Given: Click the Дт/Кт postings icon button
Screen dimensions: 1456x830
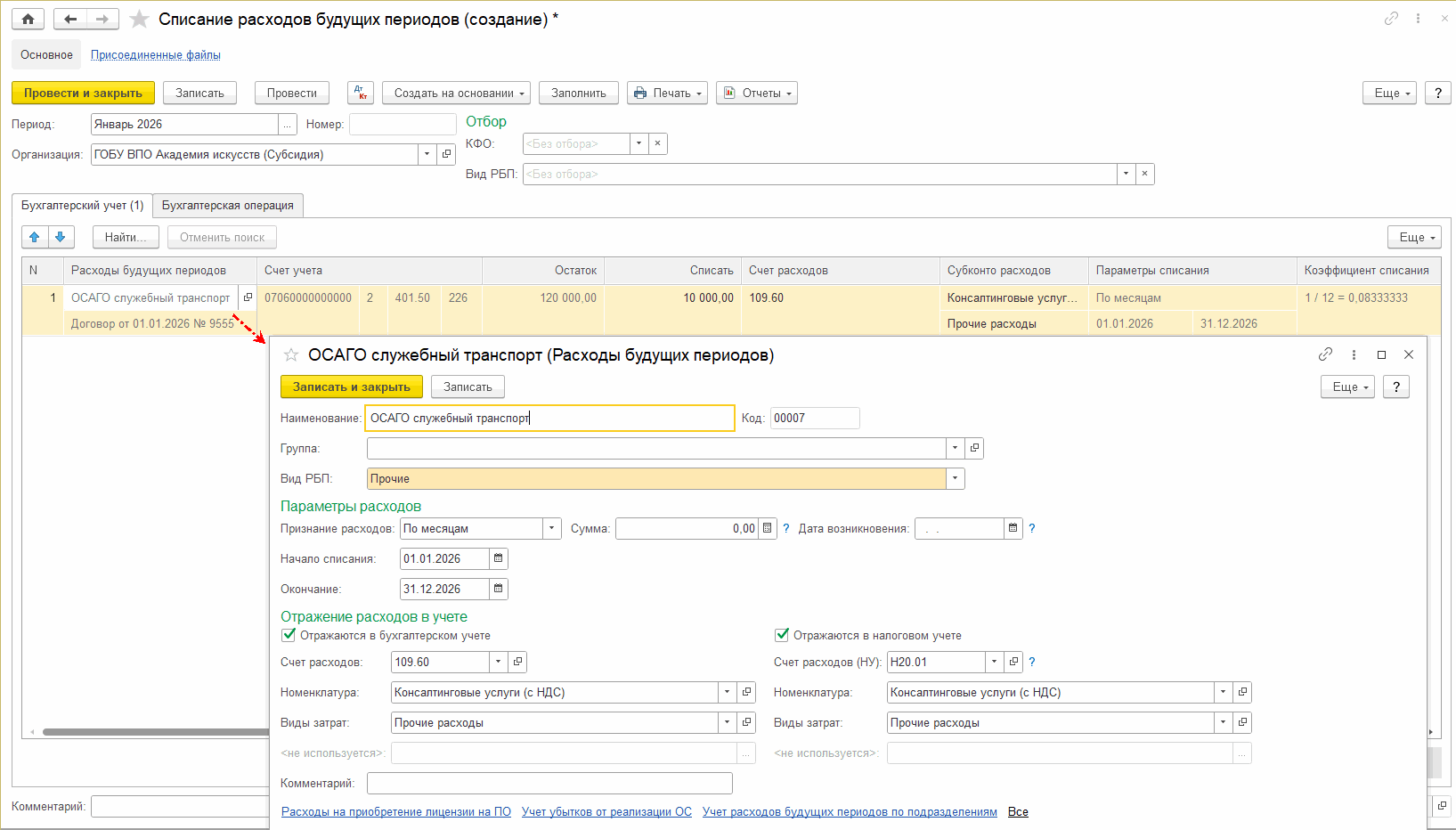Looking at the screenshot, I should coord(361,93).
